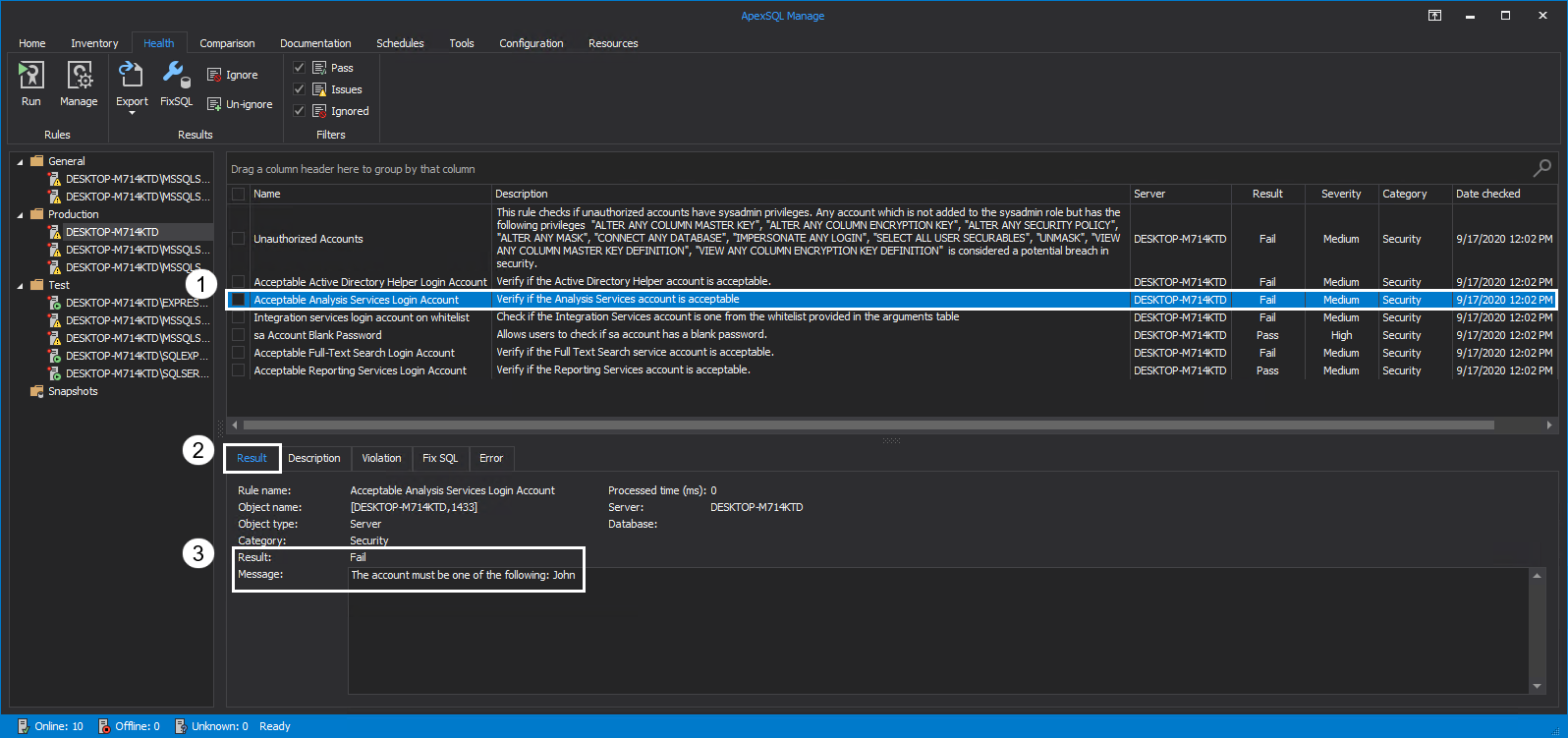Switch to the Description details tab

pyautogui.click(x=314, y=459)
